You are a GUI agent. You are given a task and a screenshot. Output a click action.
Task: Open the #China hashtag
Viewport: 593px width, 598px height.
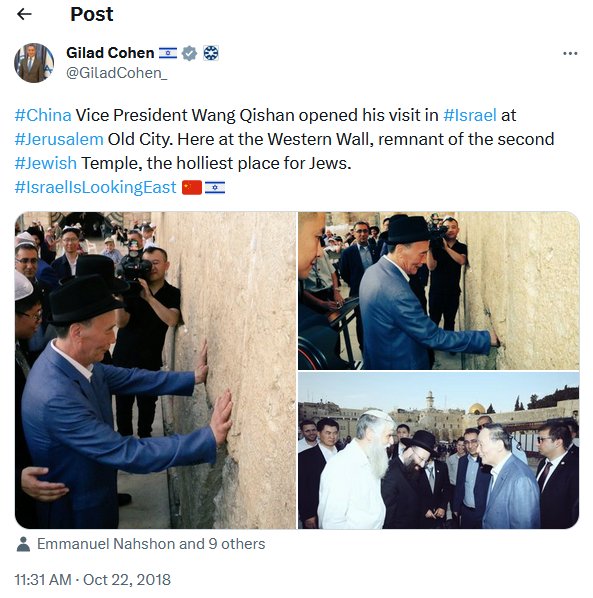43,115
